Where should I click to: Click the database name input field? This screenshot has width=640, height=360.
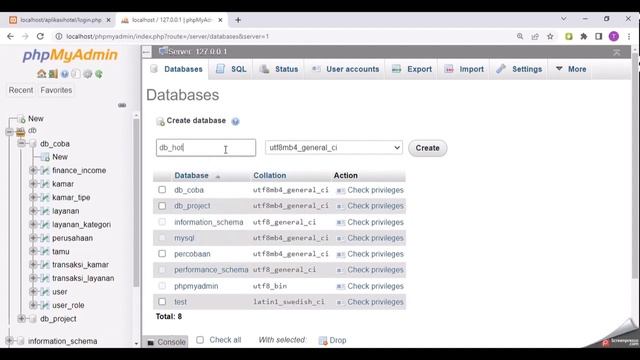pos(206,148)
